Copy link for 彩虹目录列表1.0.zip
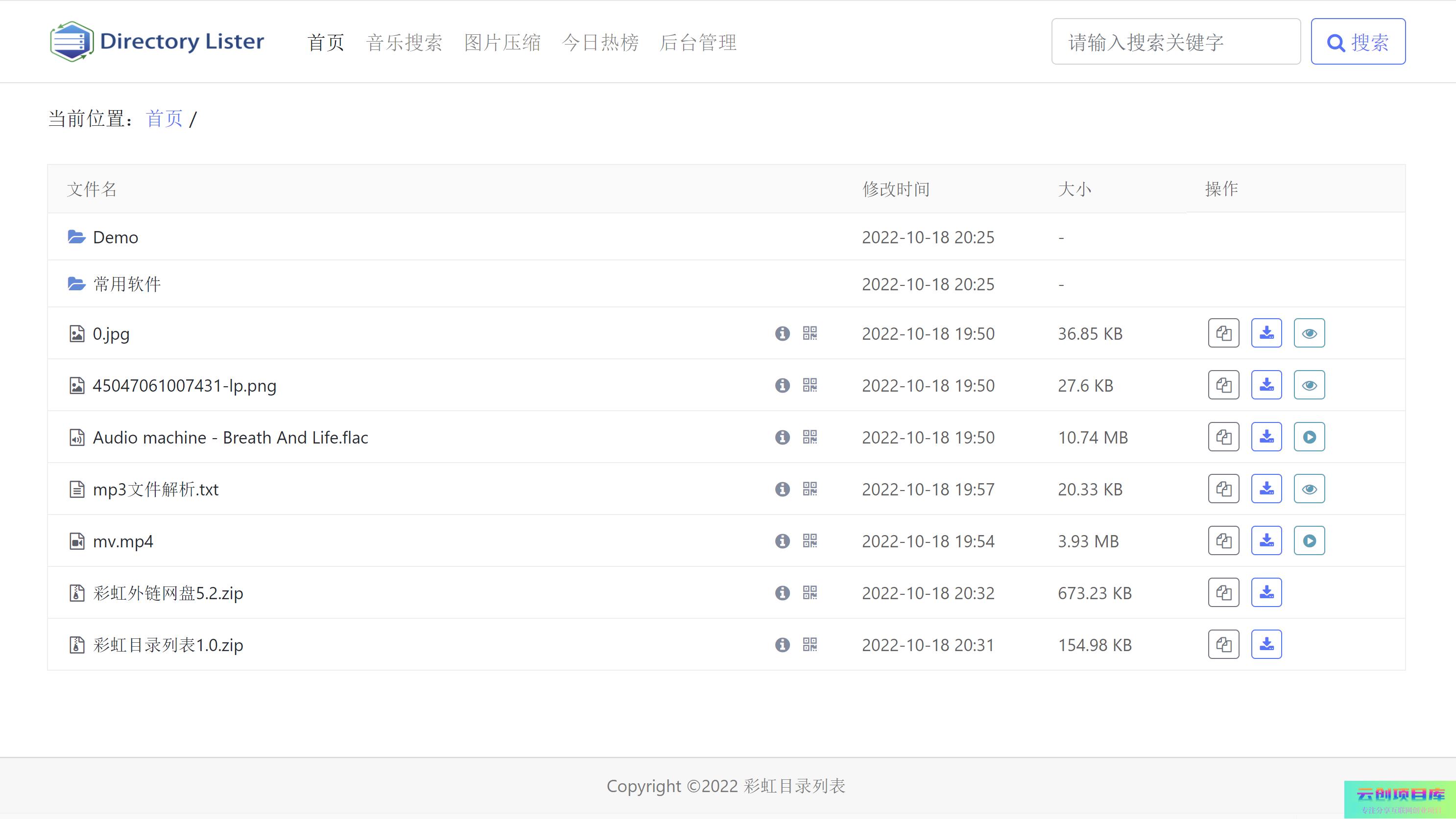The image size is (1456, 819). 1223,644
